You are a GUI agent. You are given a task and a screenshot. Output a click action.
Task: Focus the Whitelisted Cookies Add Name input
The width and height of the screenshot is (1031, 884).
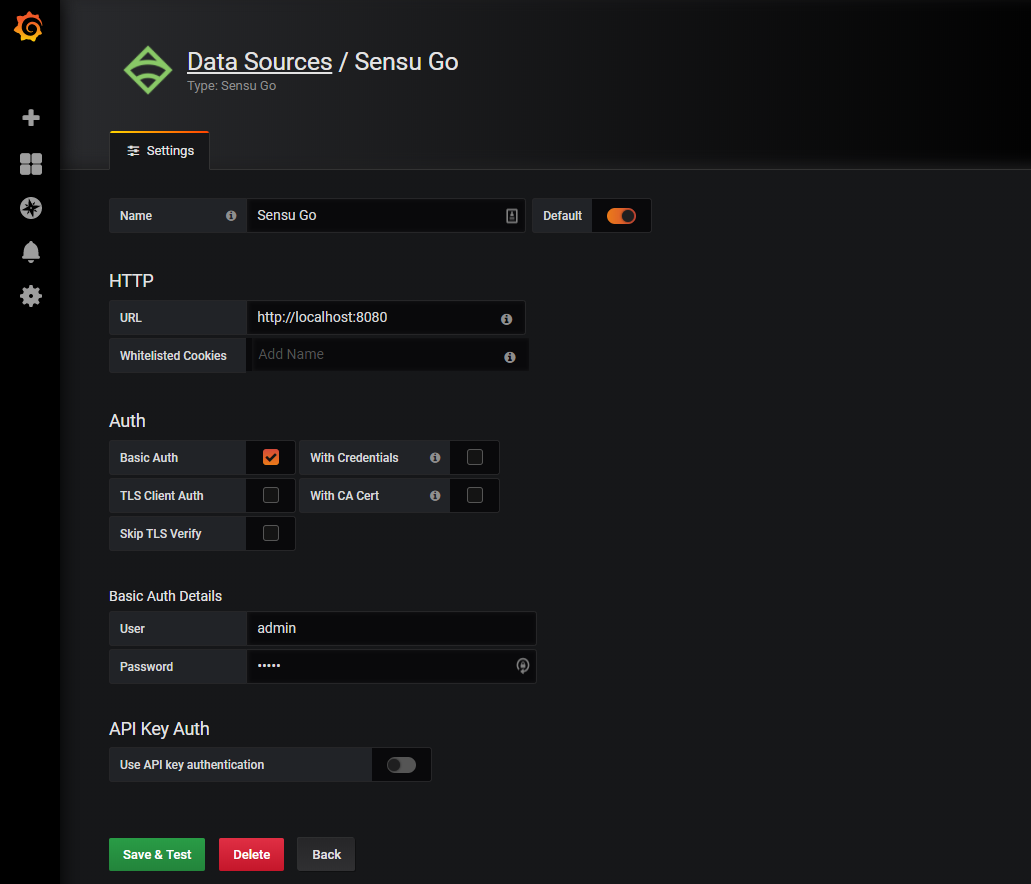pyautogui.click(x=388, y=355)
